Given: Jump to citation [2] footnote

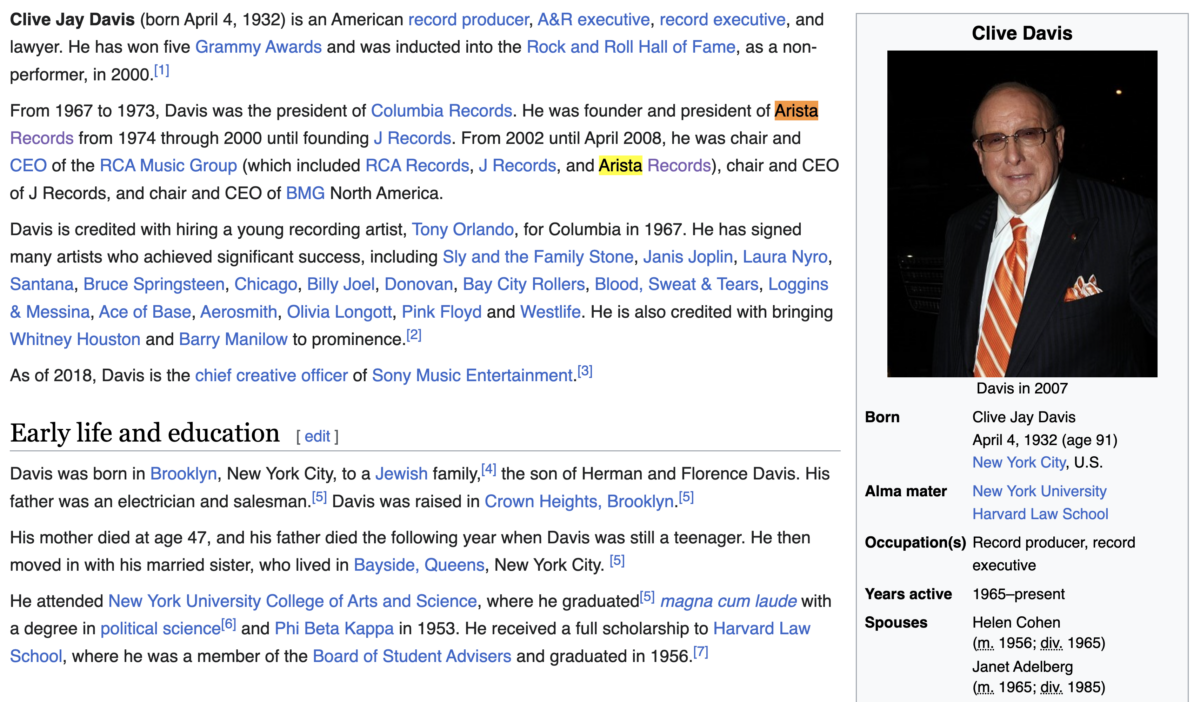Looking at the screenshot, I should pos(413,335).
